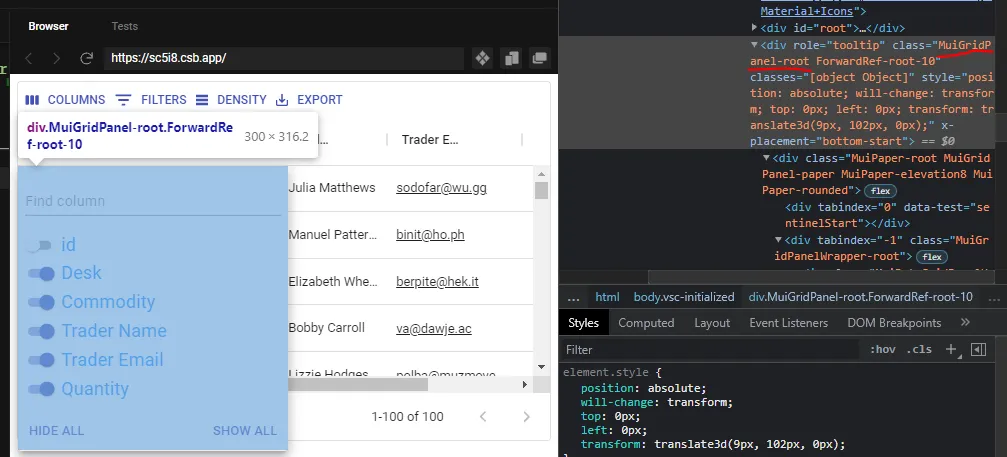Switch to the Layout tab

(x=712, y=323)
